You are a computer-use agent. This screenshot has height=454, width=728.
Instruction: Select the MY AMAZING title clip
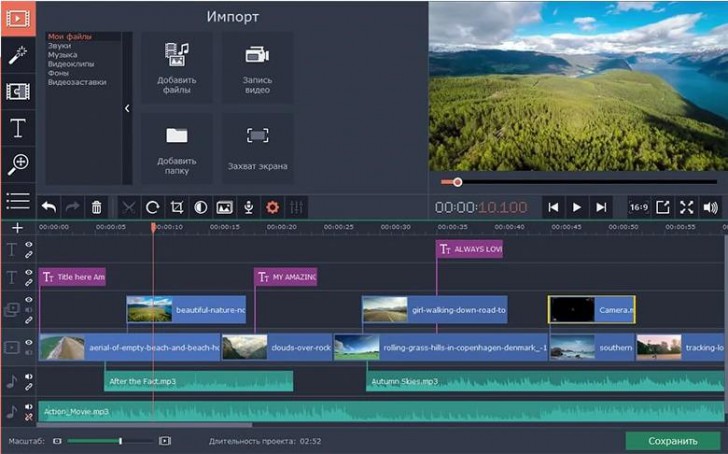[286, 277]
